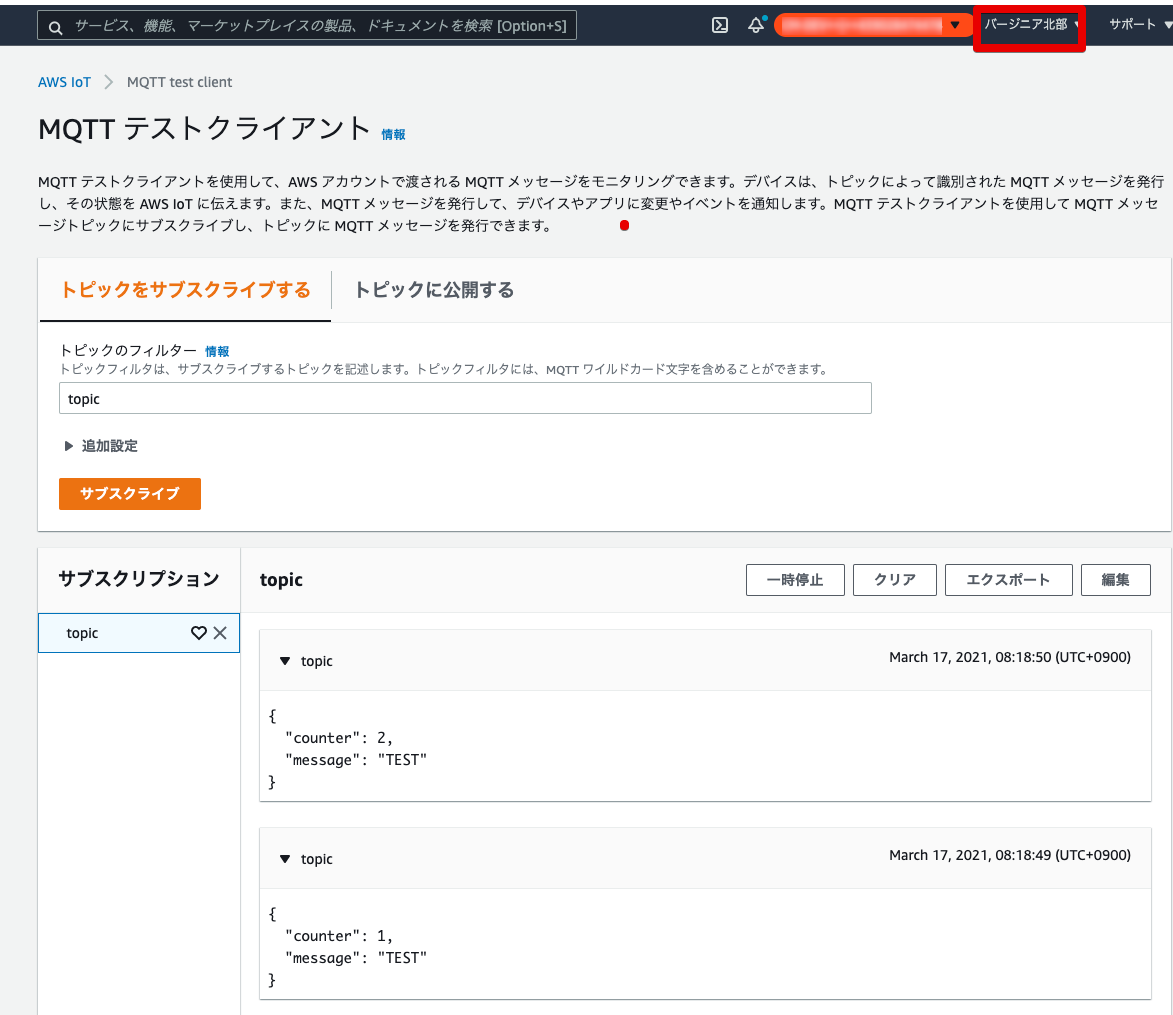1173x1015 pixels.
Task: Pause messages with the 一時停止 button
Action: [x=794, y=580]
